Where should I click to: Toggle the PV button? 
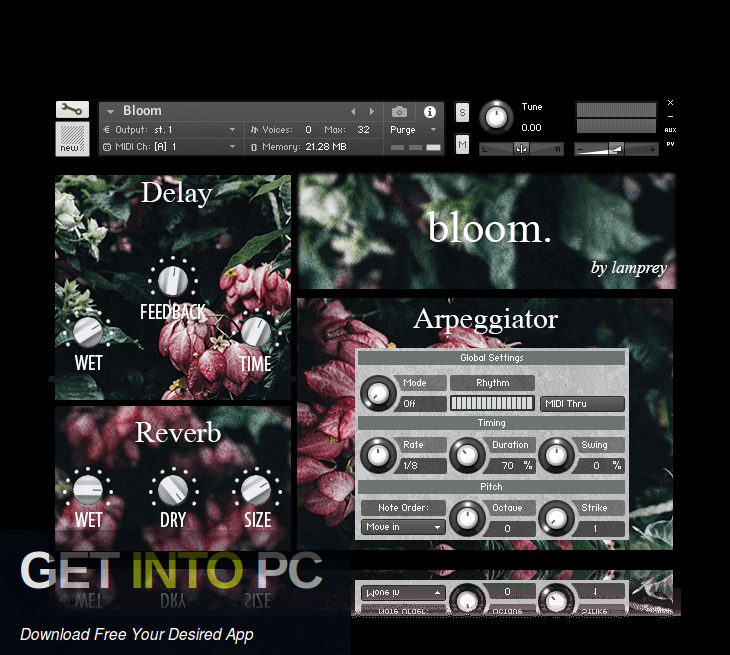tap(670, 144)
